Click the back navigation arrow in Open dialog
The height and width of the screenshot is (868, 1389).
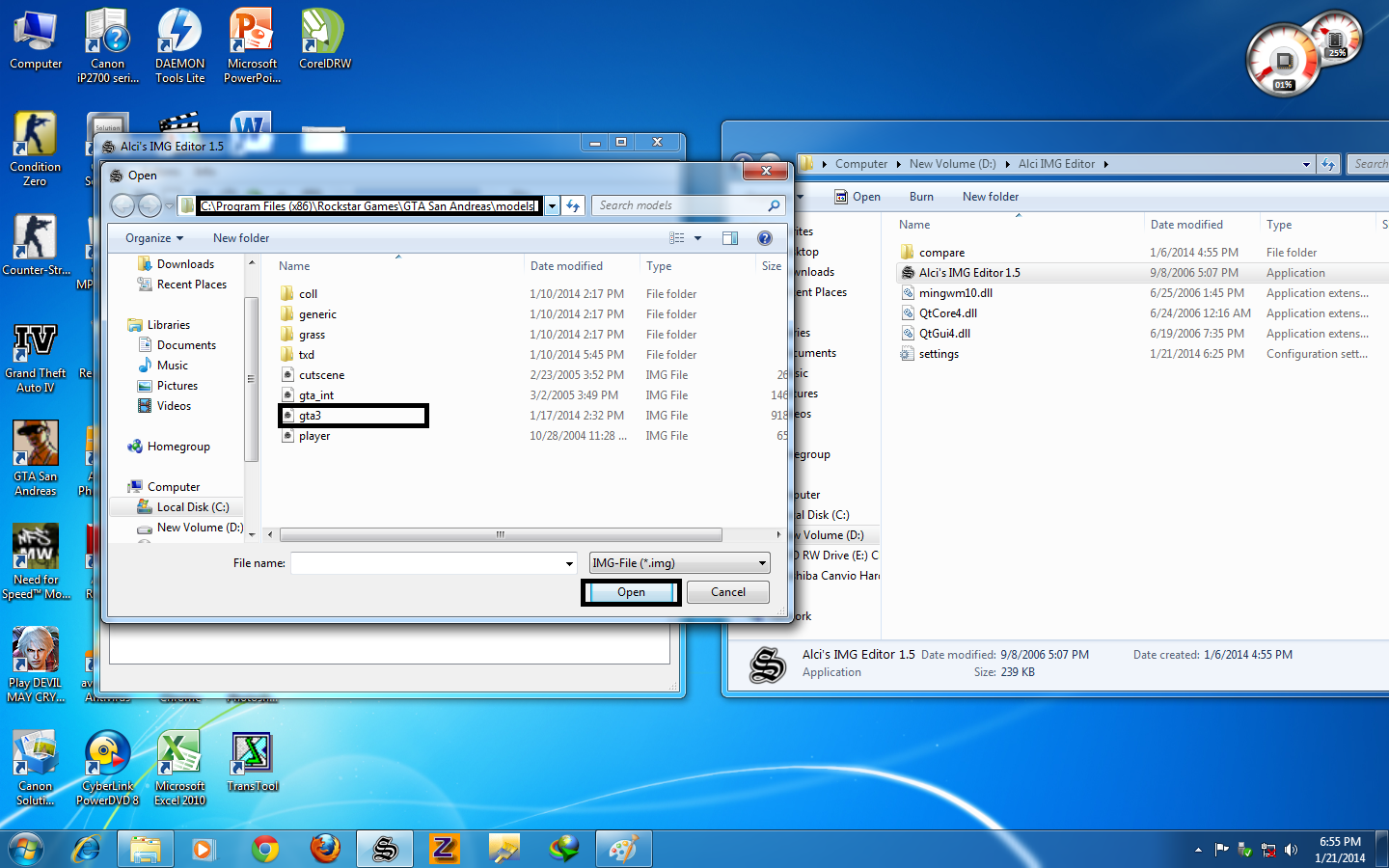[x=123, y=204]
